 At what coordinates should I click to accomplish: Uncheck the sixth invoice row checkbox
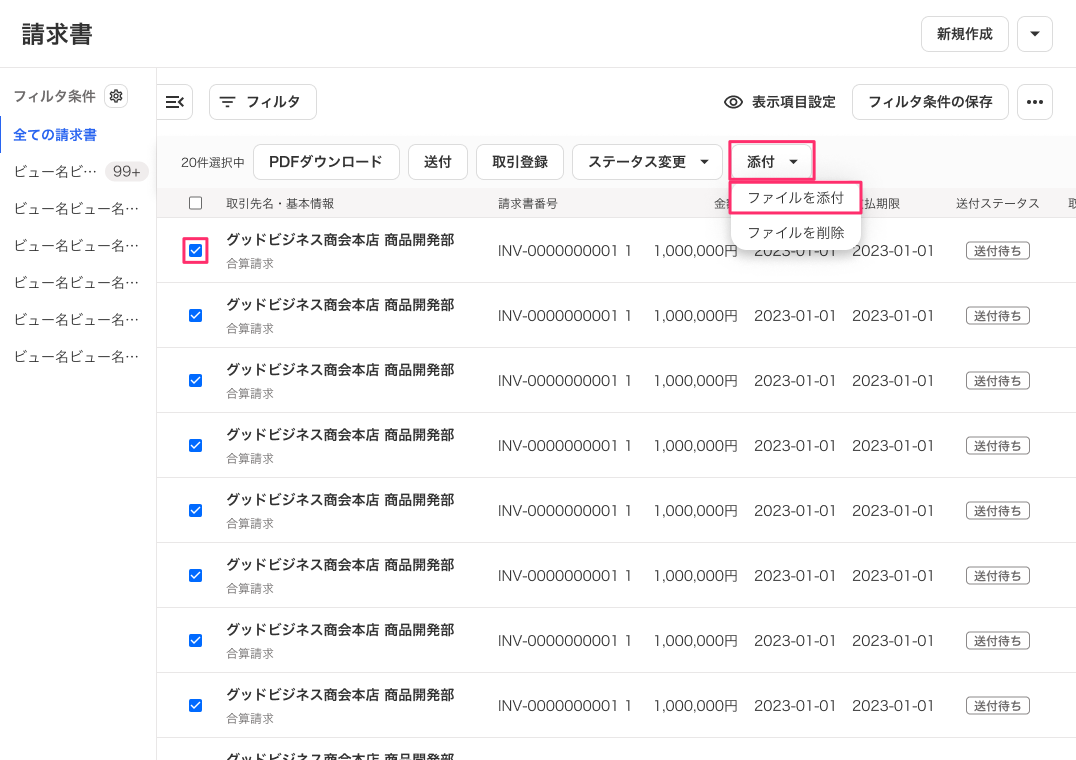click(x=196, y=575)
